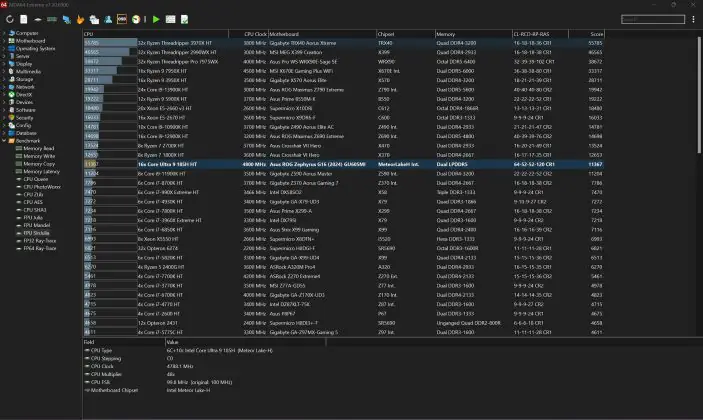Screen dimensions: 703x420
Task: Click the blue user silhouette toolbar icon
Action: pos(108,19)
